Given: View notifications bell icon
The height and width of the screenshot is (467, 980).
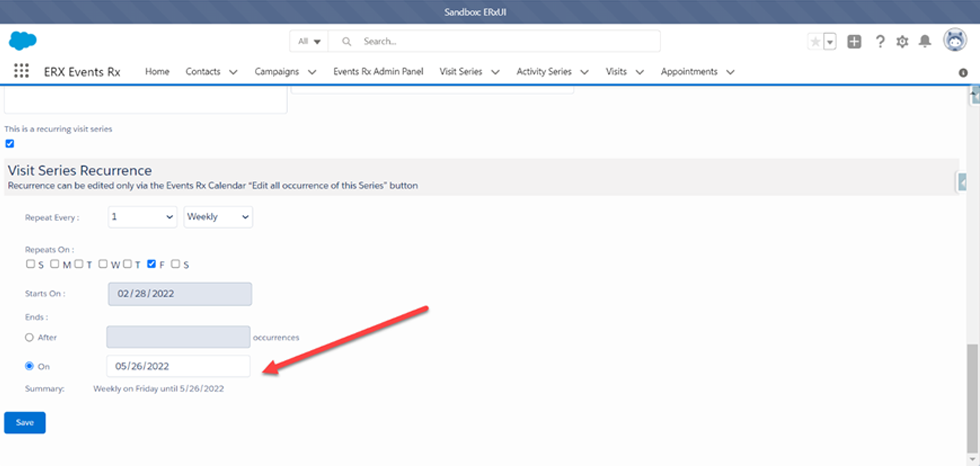Looking at the screenshot, I should point(925,41).
